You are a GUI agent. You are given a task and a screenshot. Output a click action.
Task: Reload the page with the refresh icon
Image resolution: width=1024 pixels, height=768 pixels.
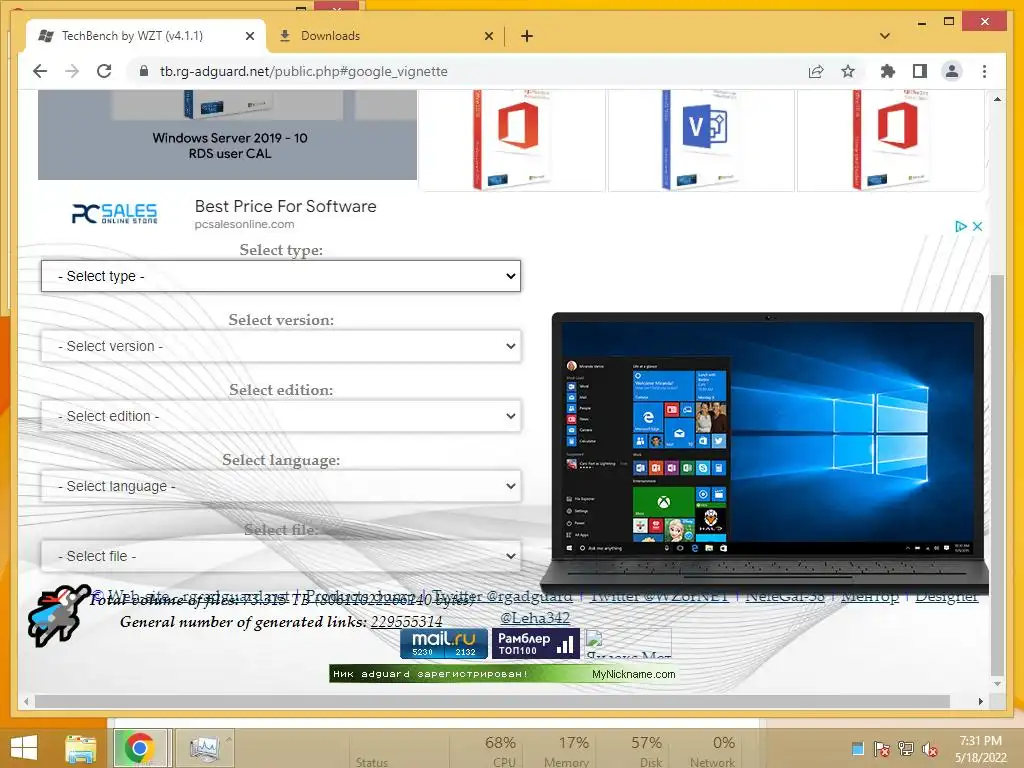click(x=104, y=71)
